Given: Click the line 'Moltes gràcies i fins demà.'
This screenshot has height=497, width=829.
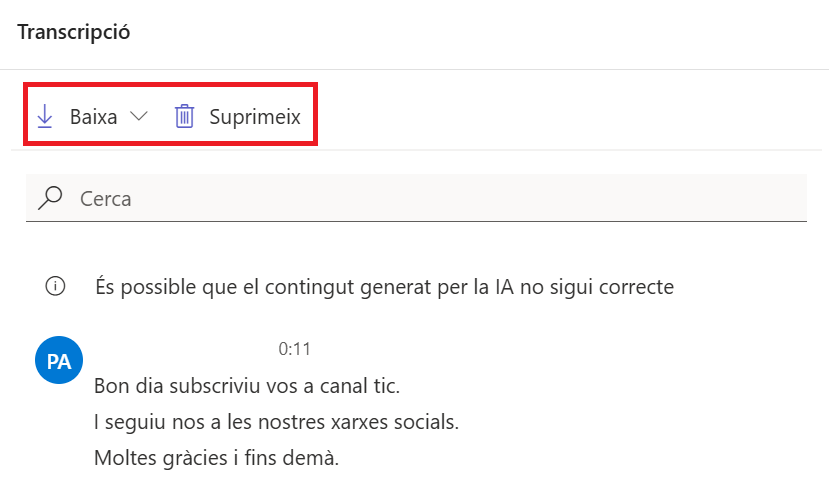Looking at the screenshot, I should (x=216, y=458).
